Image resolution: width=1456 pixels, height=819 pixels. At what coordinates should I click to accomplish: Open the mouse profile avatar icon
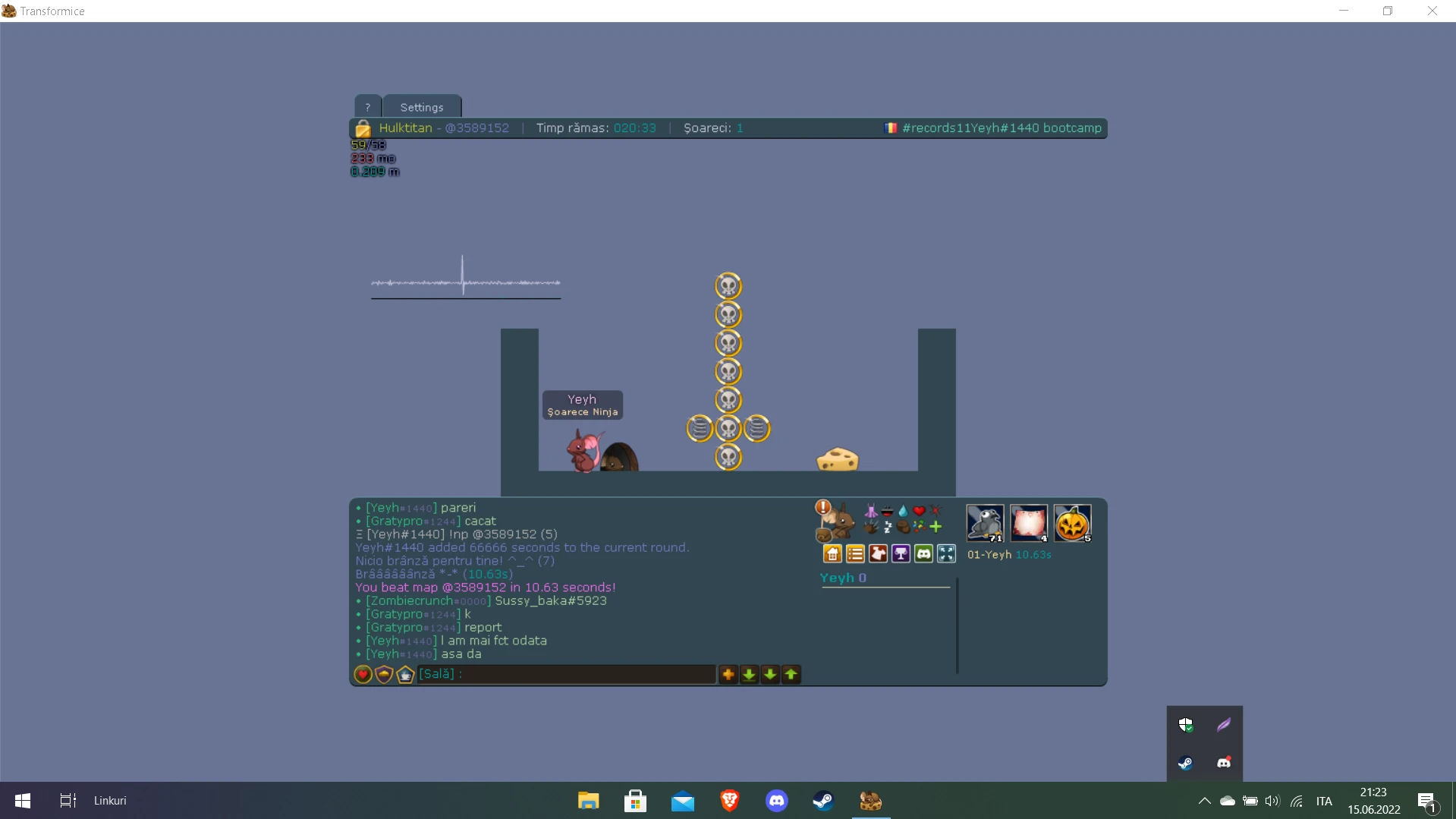point(839,523)
